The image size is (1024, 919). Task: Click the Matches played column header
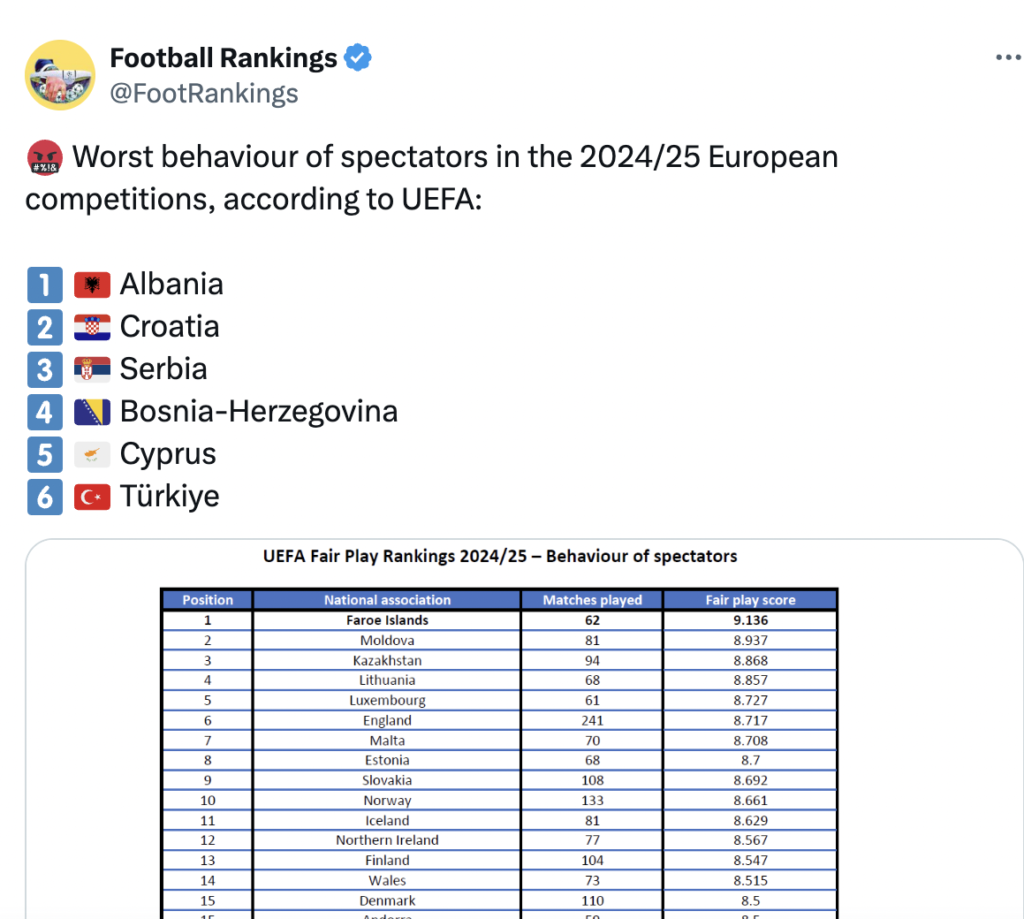coord(592,600)
